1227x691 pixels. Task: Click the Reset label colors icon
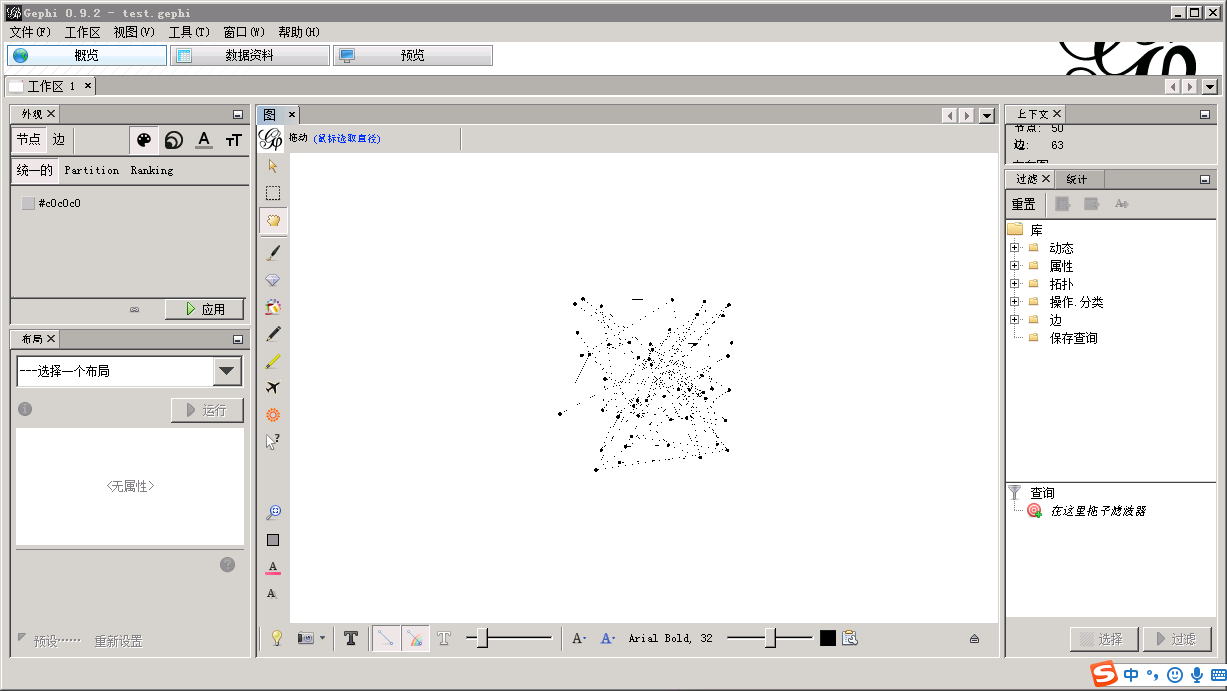[273, 567]
